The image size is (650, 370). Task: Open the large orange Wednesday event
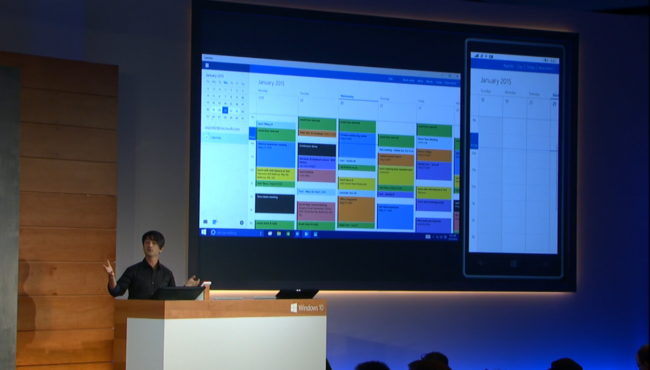(356, 209)
